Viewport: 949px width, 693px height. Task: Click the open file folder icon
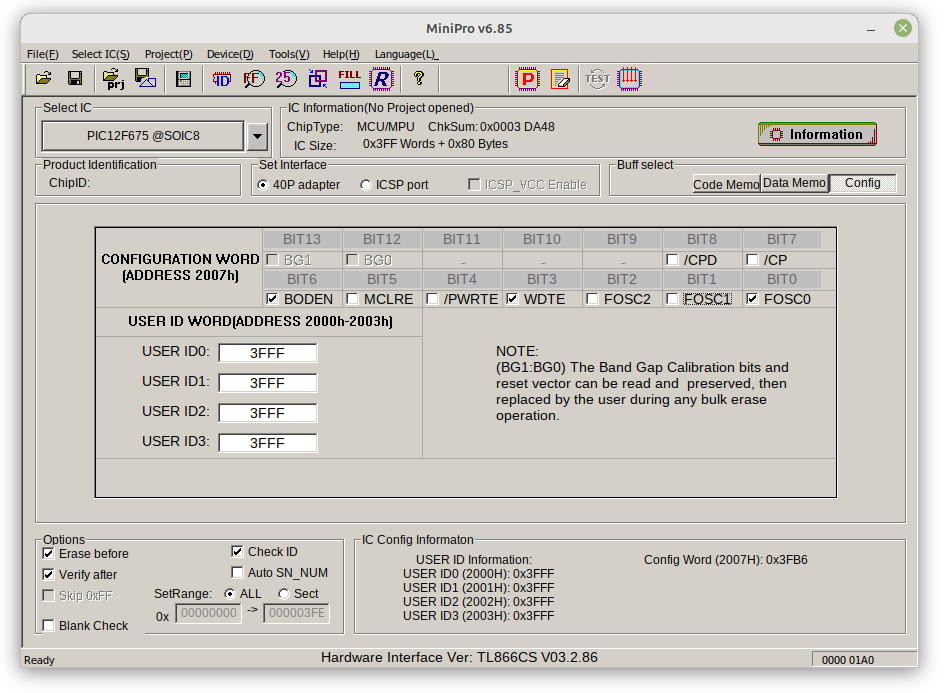[44, 79]
